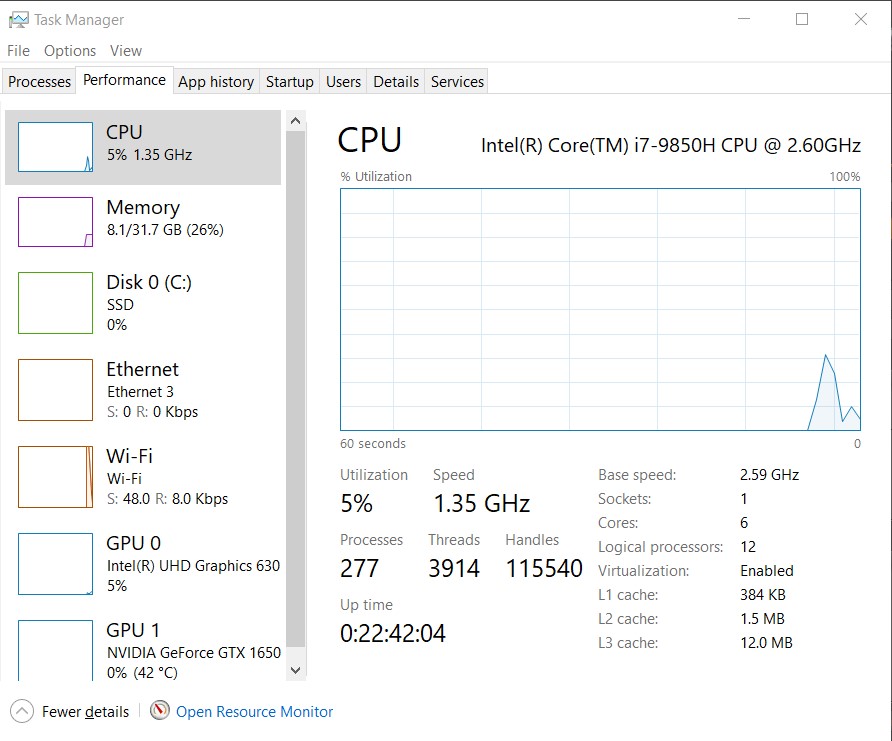Collapse view with Fewer details chevron
The image size is (892, 741).
coord(22,711)
